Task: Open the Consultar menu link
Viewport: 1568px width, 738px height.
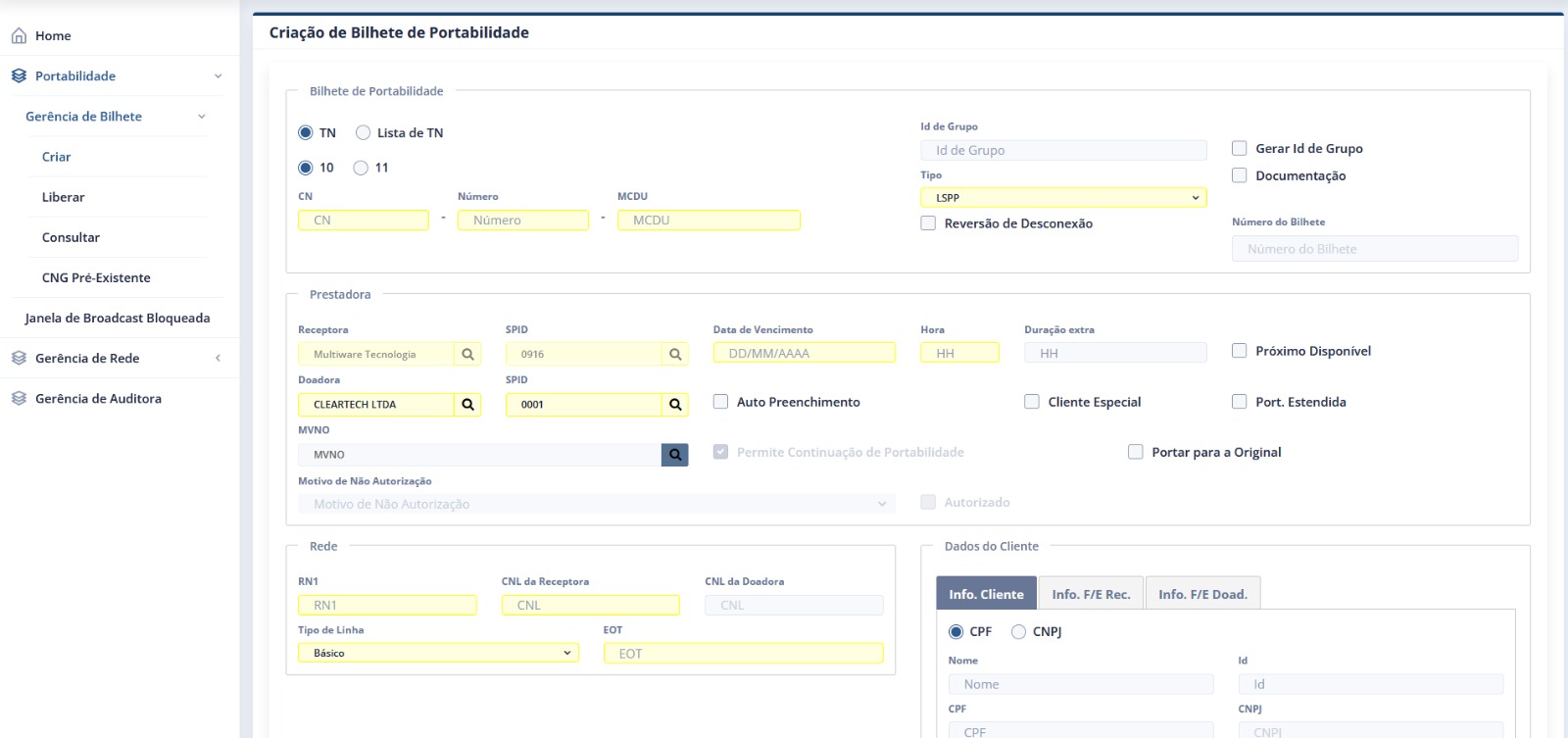Action: coord(71,237)
